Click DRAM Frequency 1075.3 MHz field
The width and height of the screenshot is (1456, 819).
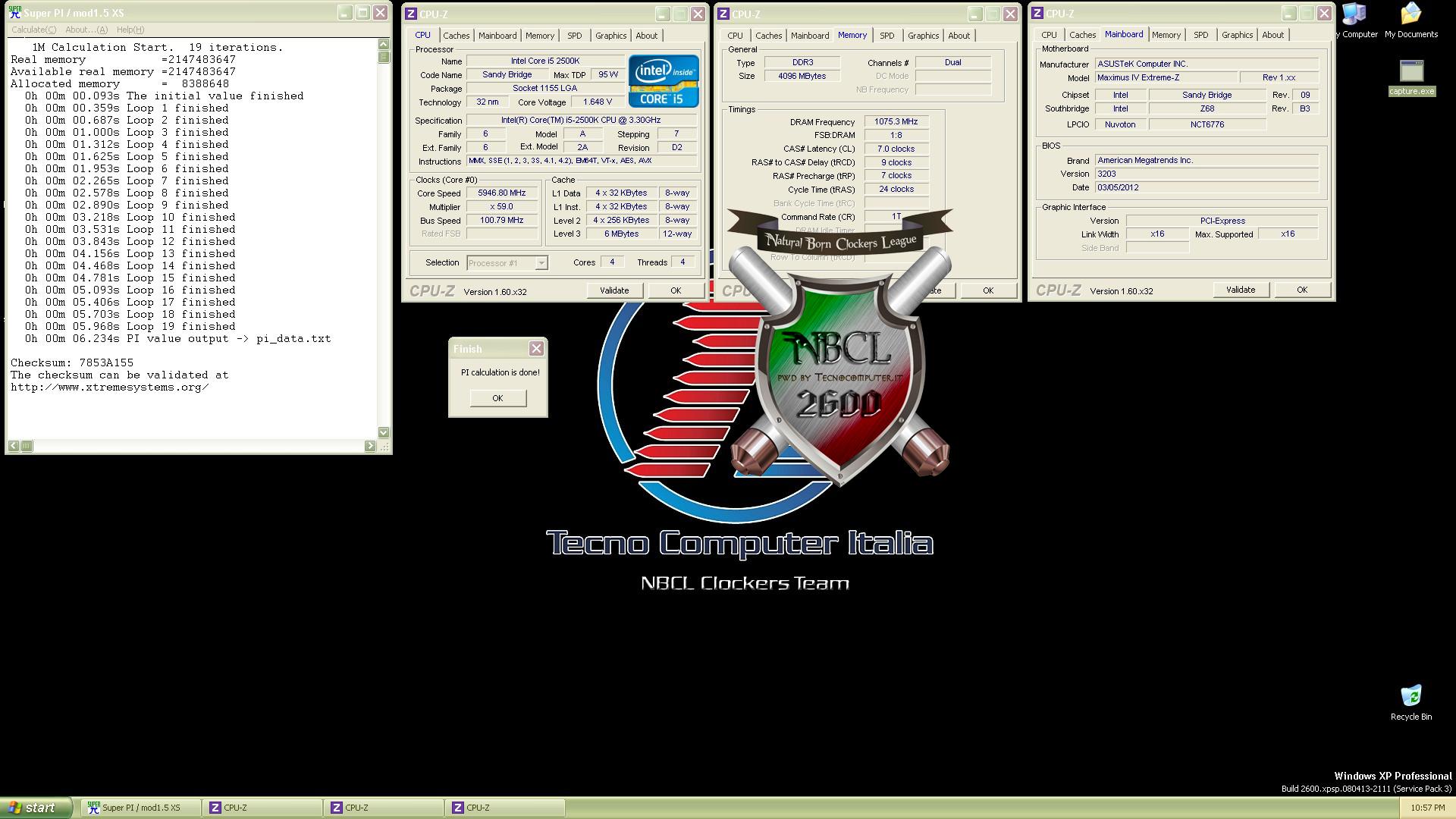tap(896, 121)
